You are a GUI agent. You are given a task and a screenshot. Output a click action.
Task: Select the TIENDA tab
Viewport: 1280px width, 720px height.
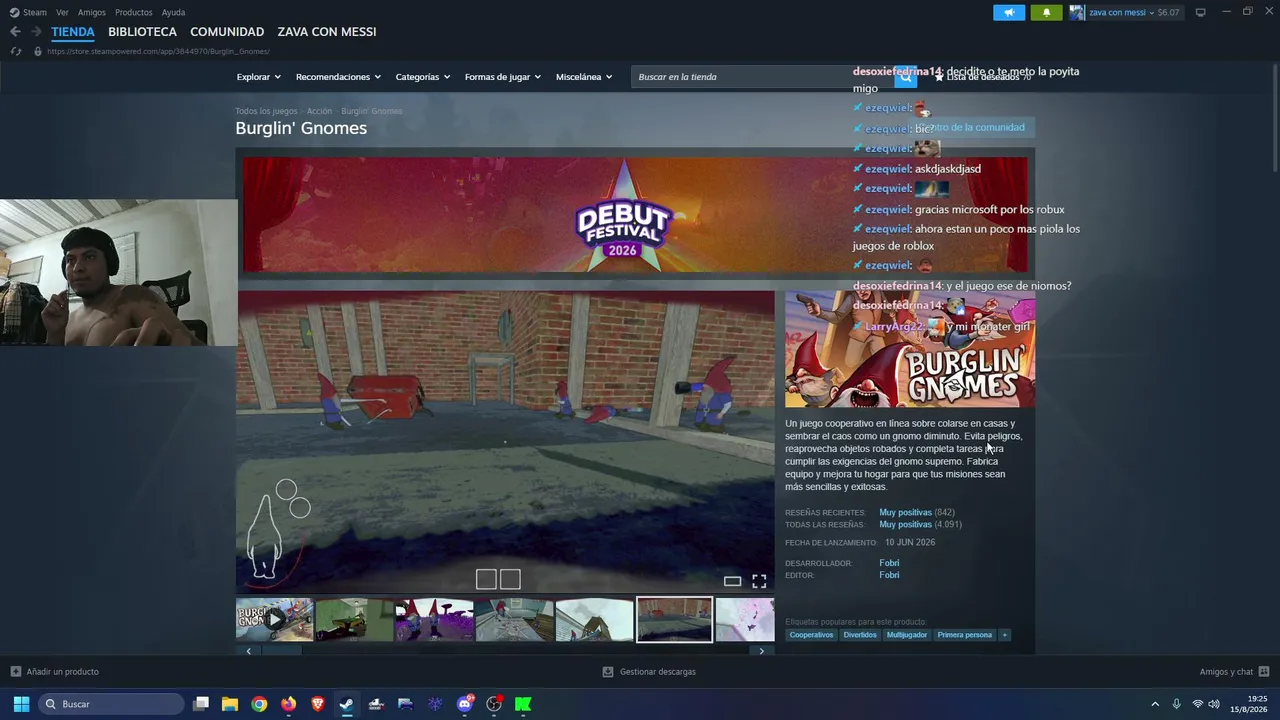point(73,32)
